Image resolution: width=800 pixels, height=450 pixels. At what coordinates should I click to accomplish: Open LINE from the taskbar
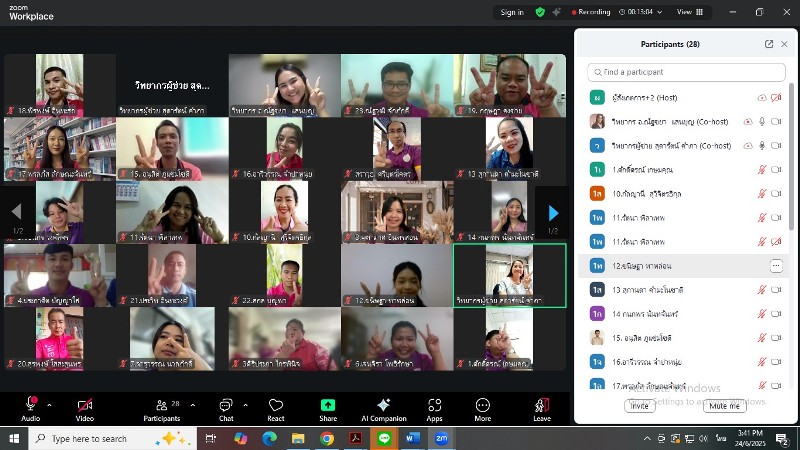click(384, 438)
